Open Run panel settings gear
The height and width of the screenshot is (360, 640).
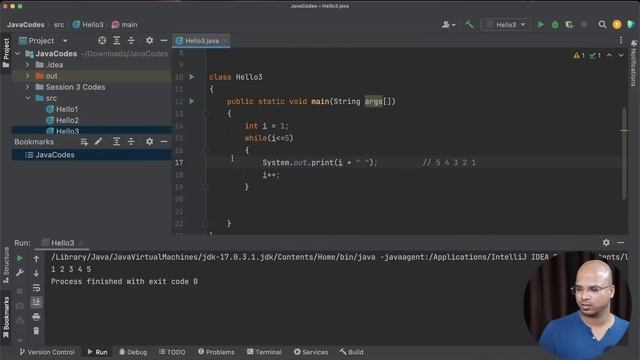pos(606,243)
